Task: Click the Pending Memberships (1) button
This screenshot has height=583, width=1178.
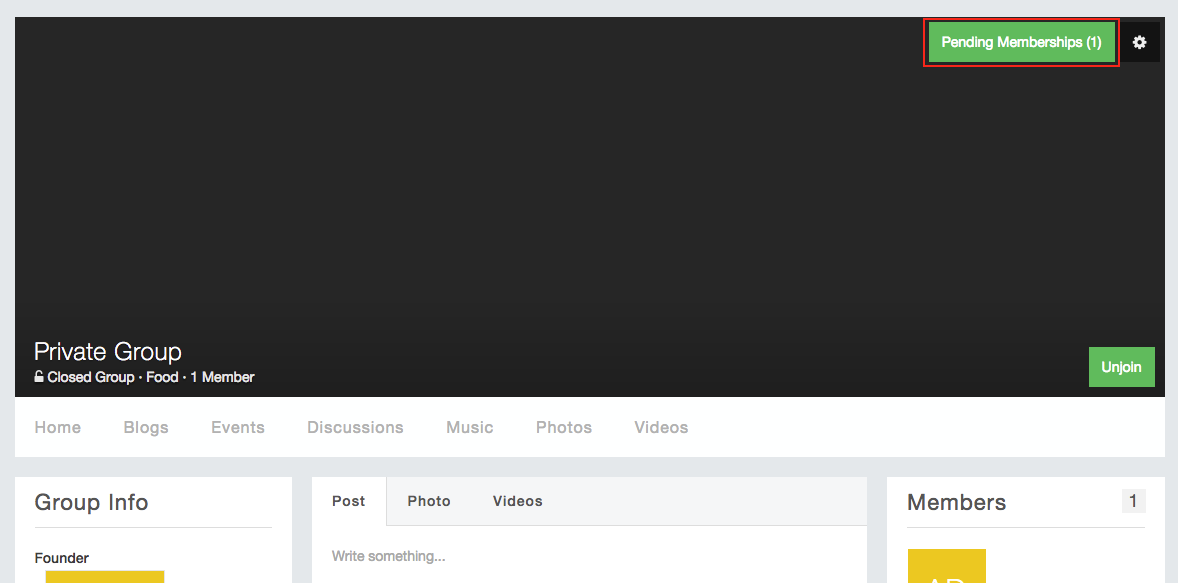Action: (1021, 43)
